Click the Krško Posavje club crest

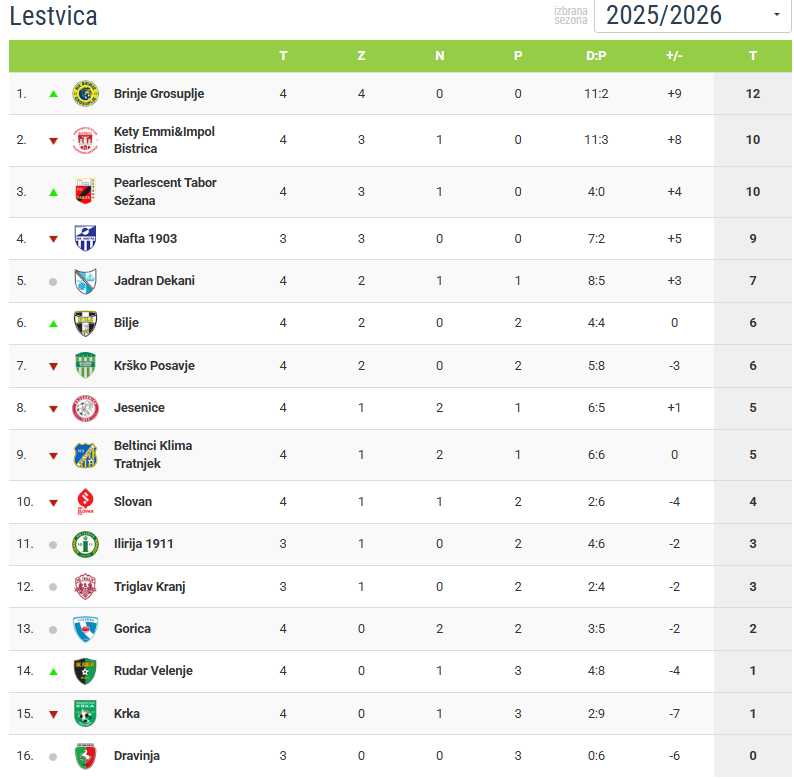click(x=86, y=366)
